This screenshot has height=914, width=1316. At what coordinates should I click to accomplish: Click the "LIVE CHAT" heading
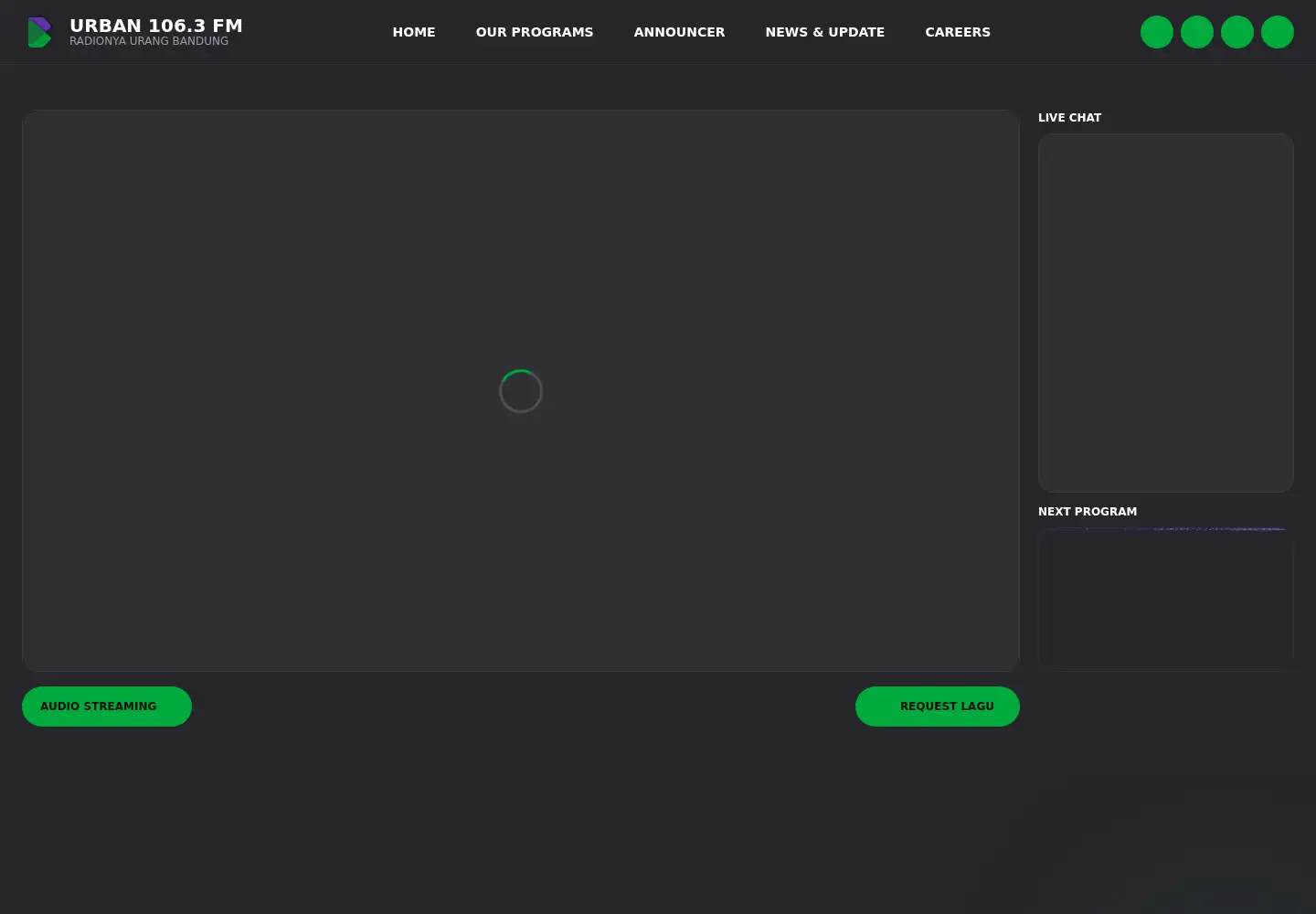pyautogui.click(x=1069, y=118)
